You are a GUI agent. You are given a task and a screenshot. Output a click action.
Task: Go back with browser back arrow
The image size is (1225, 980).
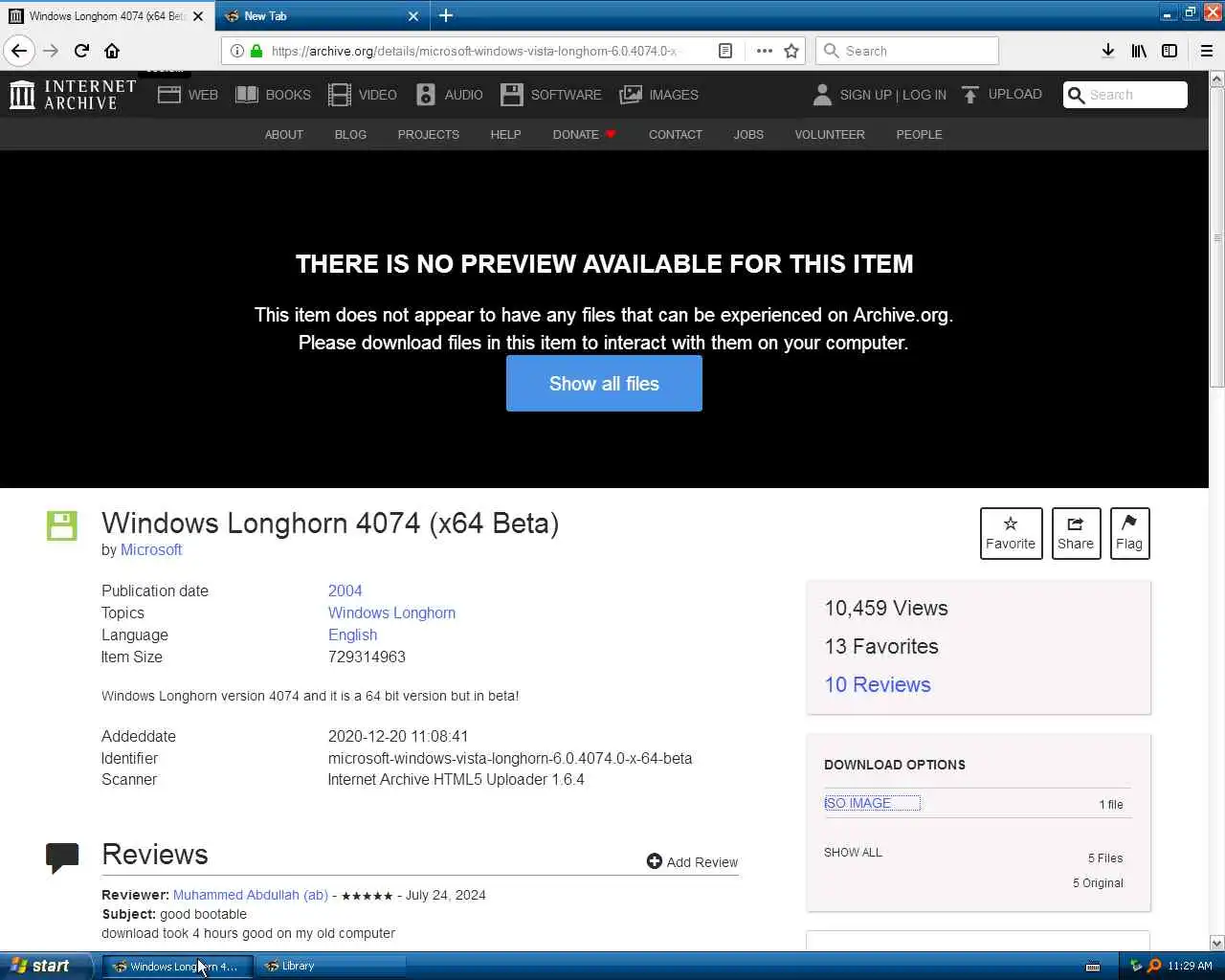(19, 51)
